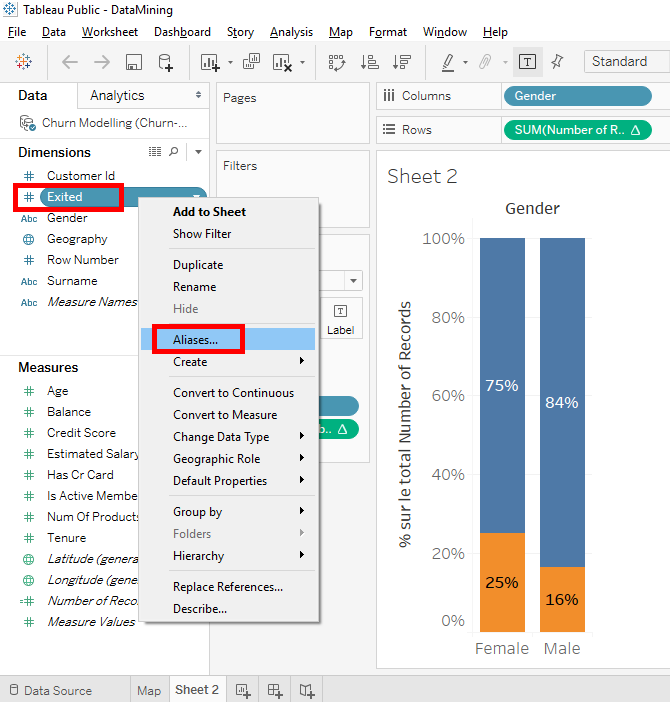Image resolution: width=670 pixels, height=702 pixels.
Task: Expand the Change Data Type submenu
Action: [x=238, y=437]
